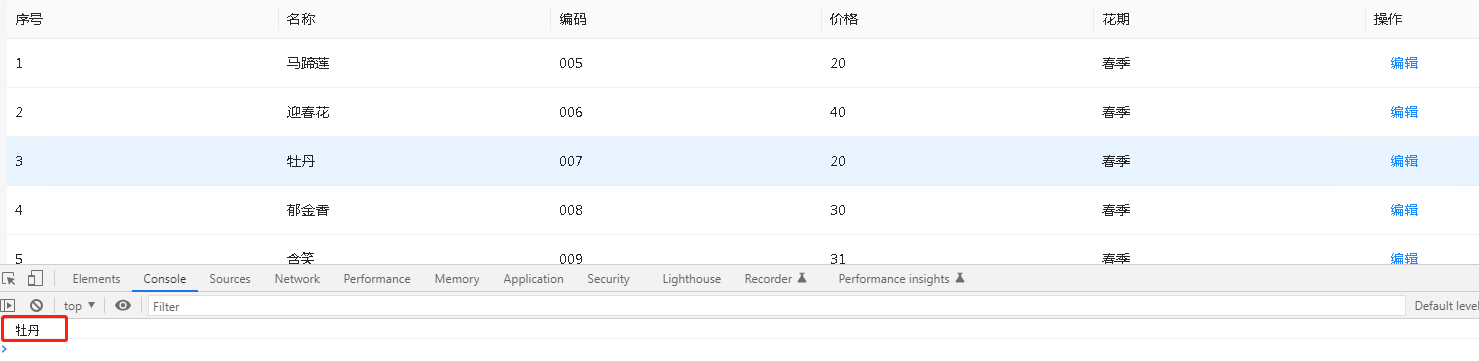Select the inspect element picker icon
1479x361 pixels.
point(9,279)
